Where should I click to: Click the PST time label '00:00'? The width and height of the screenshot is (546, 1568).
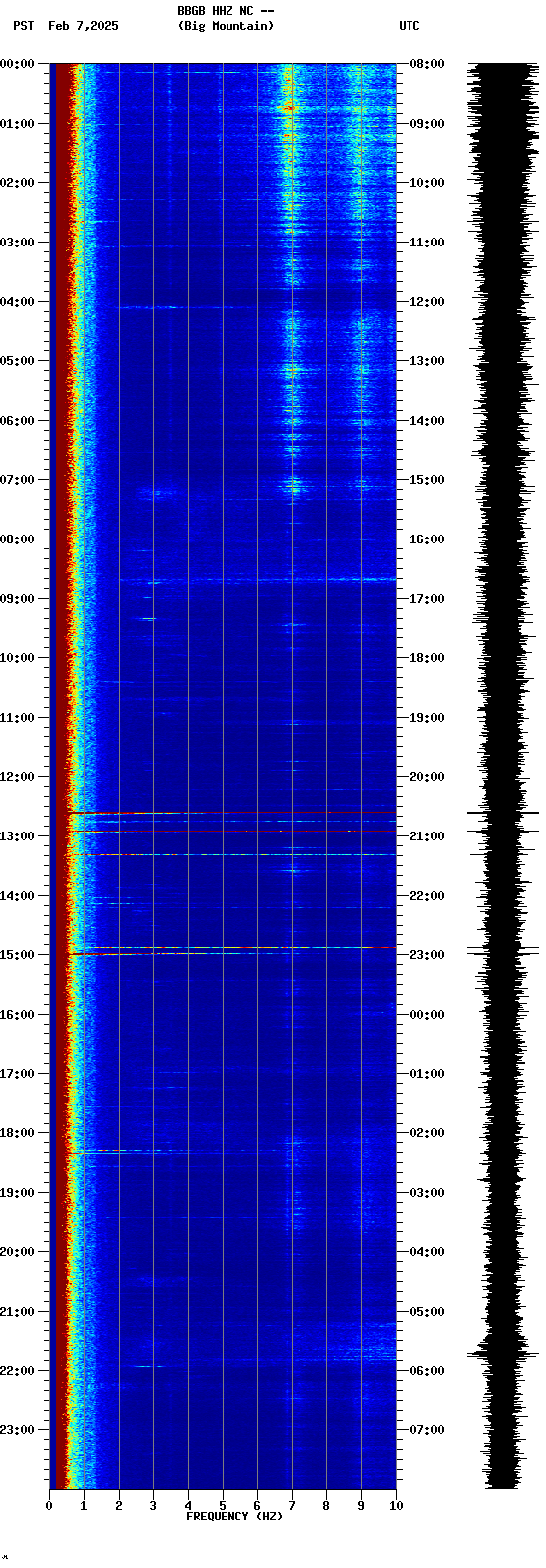pos(17,64)
